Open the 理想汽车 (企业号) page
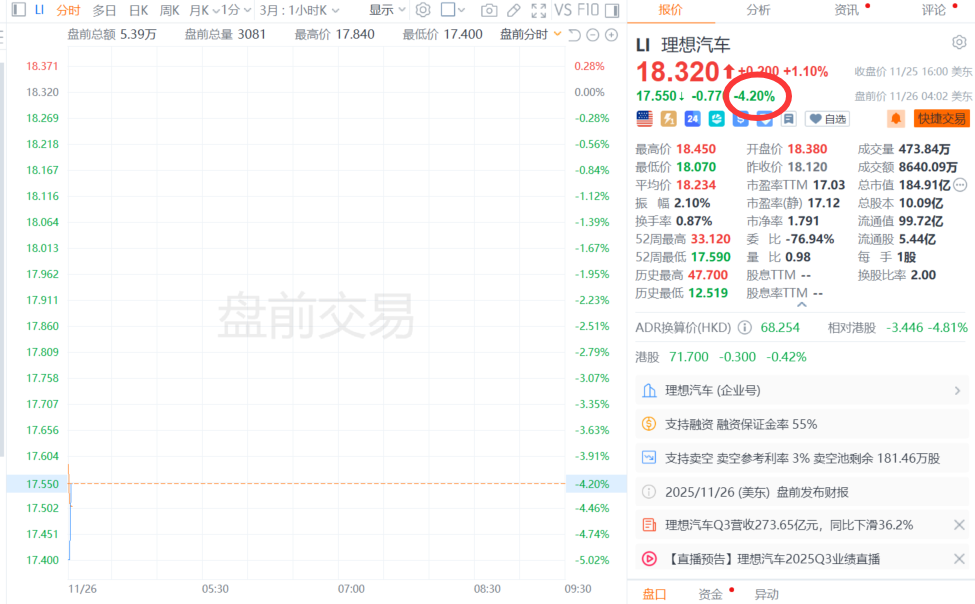Viewport: 975px width, 604px height. tap(802, 391)
